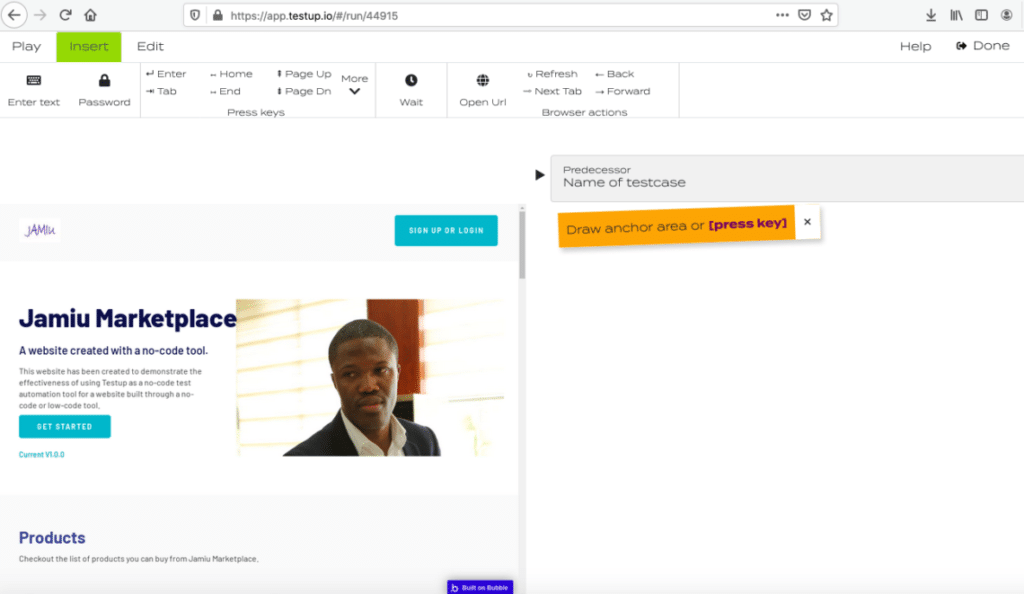Close the Draw anchor area hint
1024x594 pixels.
(x=807, y=222)
